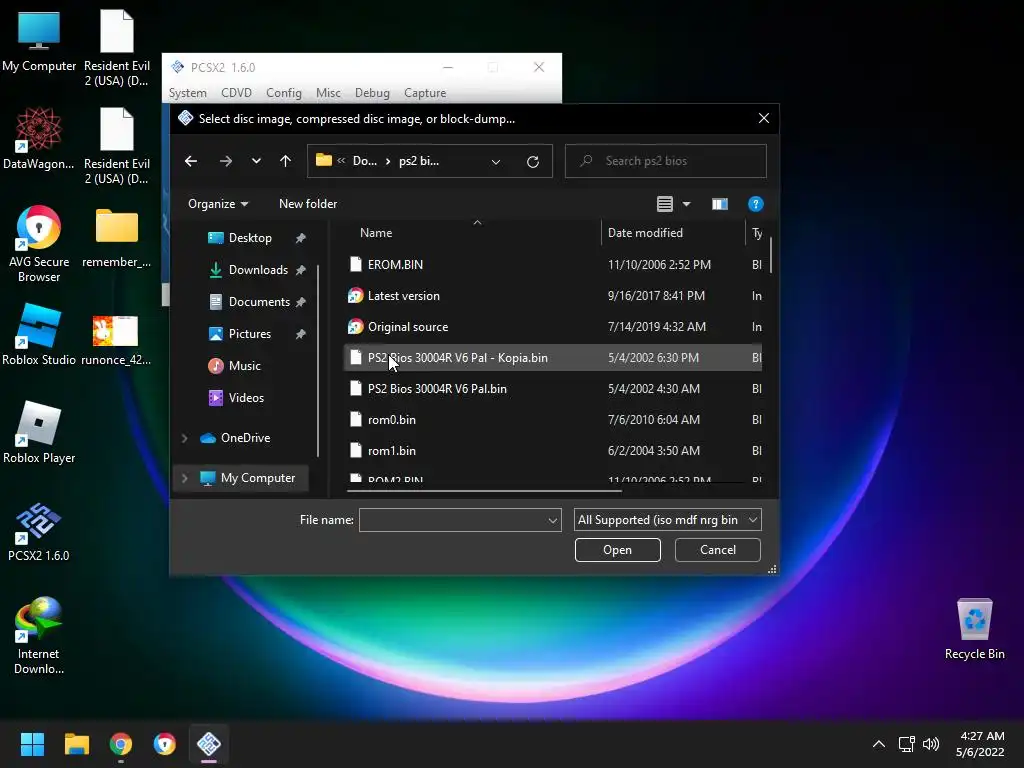Close the Select disc image dialog

pyautogui.click(x=763, y=118)
